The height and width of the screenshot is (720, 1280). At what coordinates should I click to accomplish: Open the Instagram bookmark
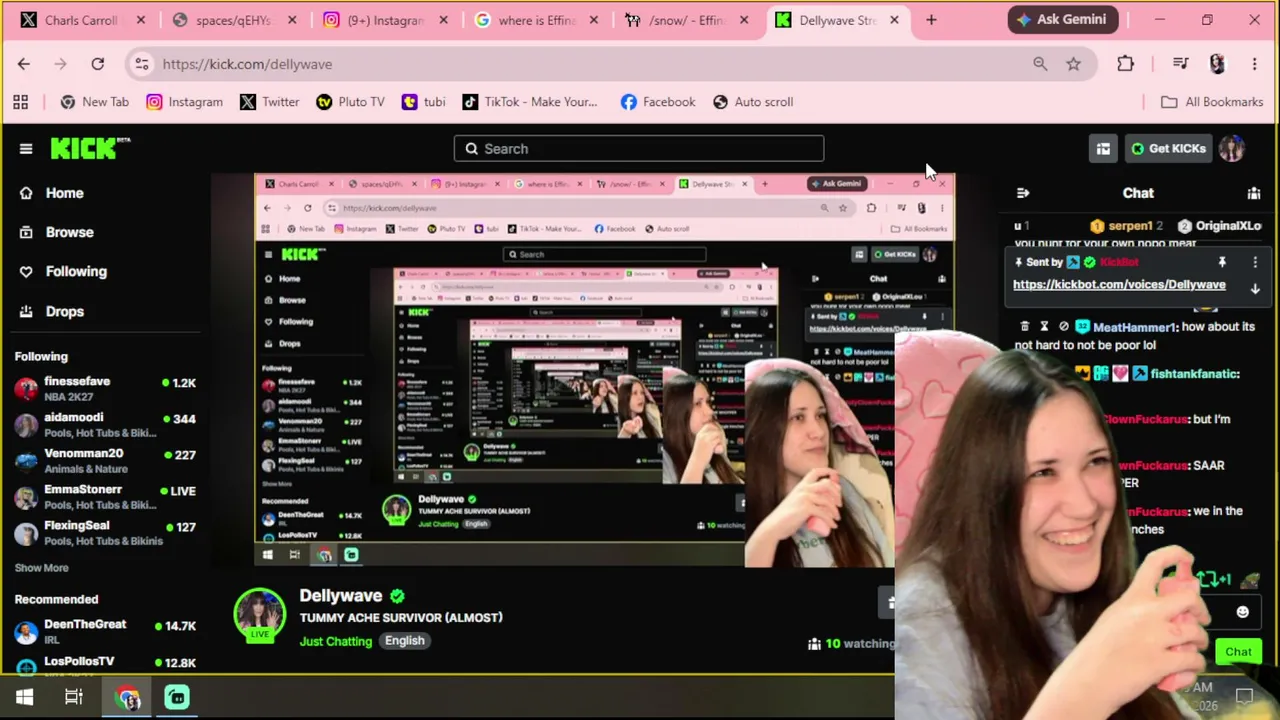pos(184,102)
